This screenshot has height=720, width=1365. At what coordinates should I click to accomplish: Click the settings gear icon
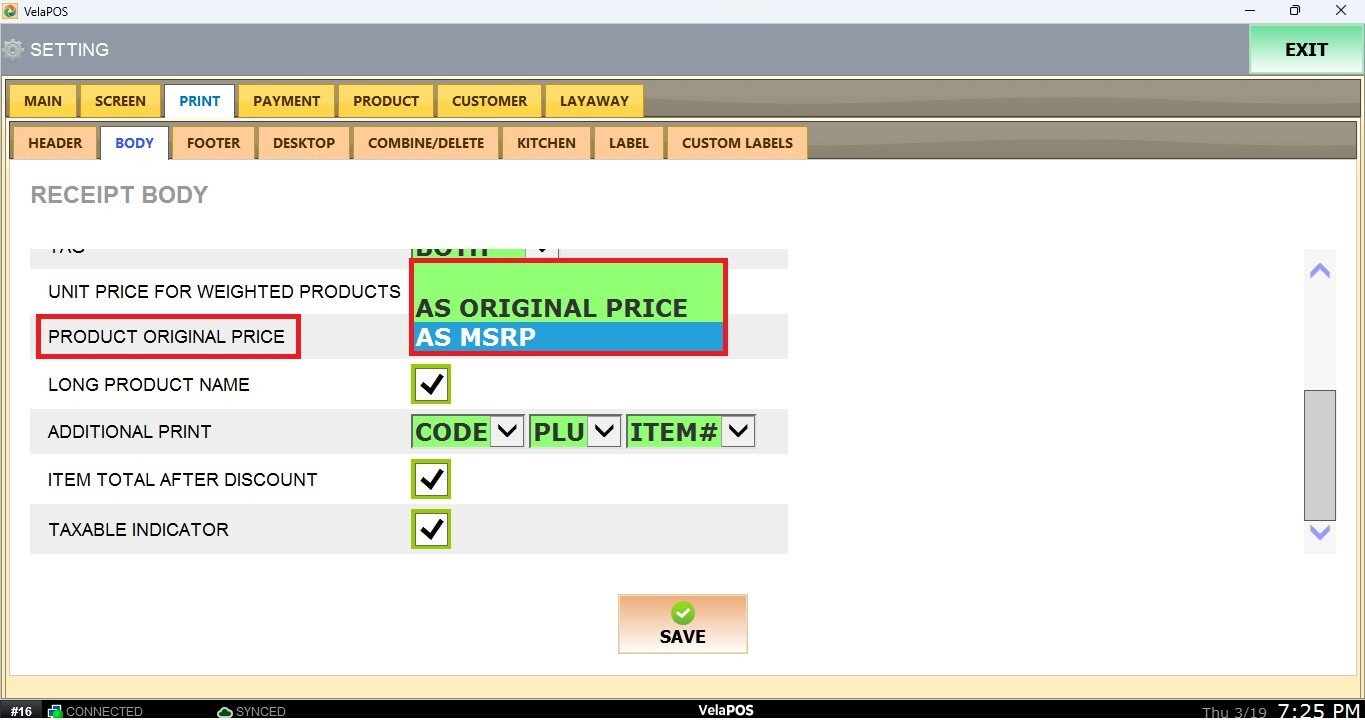point(13,49)
